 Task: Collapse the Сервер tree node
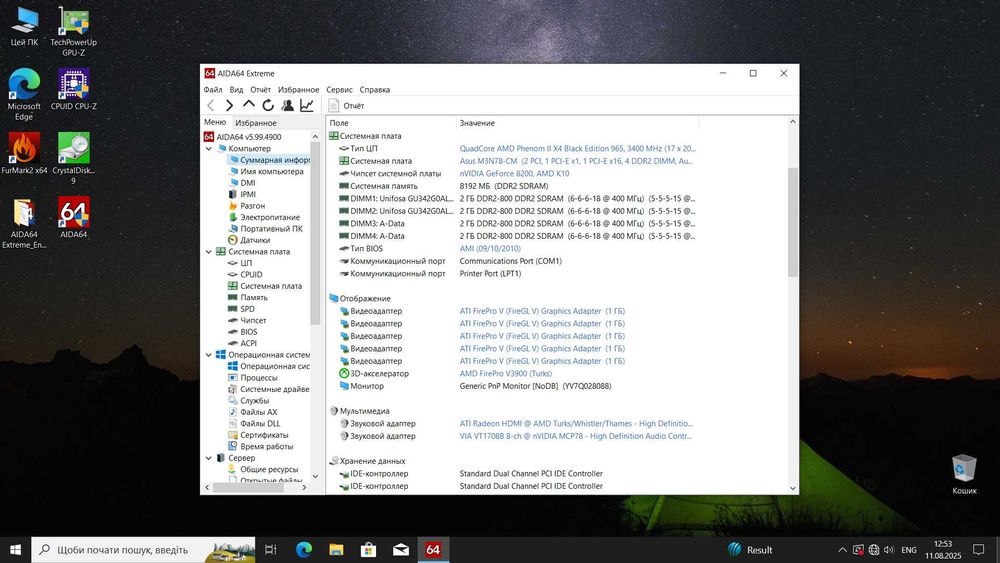click(209, 458)
